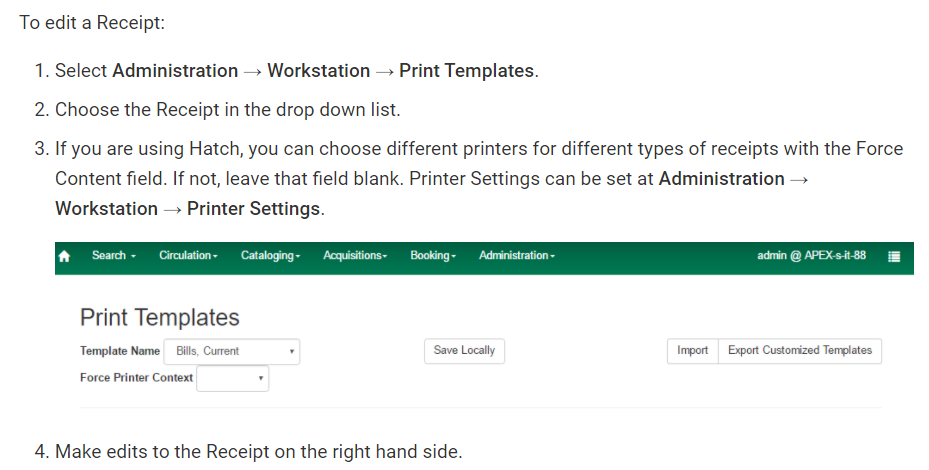Click the Template Name field label
This screenshot has width=929, height=470.
[x=120, y=351]
